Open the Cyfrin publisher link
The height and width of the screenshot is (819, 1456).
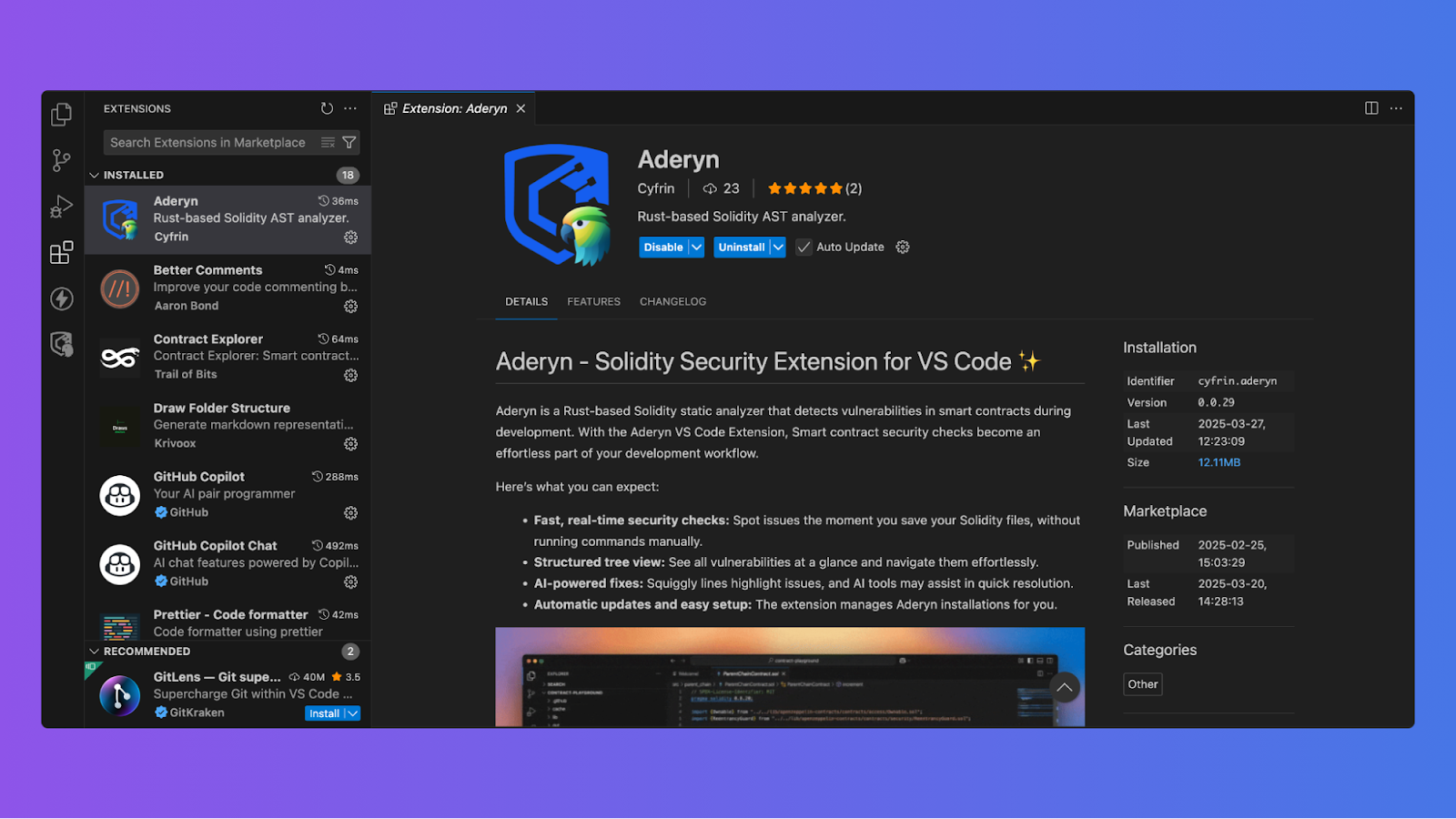point(656,188)
